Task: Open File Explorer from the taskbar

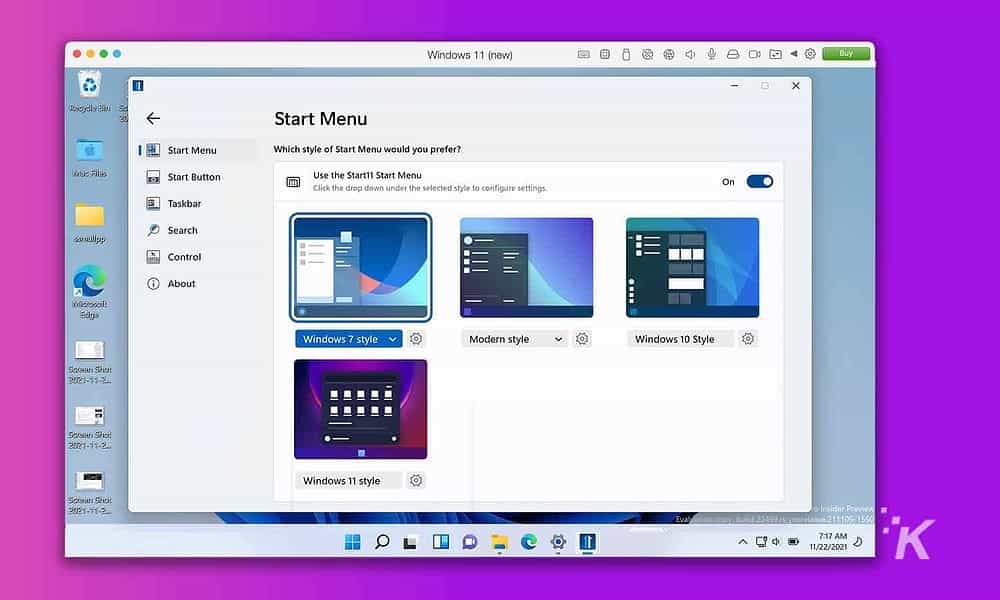Action: point(499,541)
